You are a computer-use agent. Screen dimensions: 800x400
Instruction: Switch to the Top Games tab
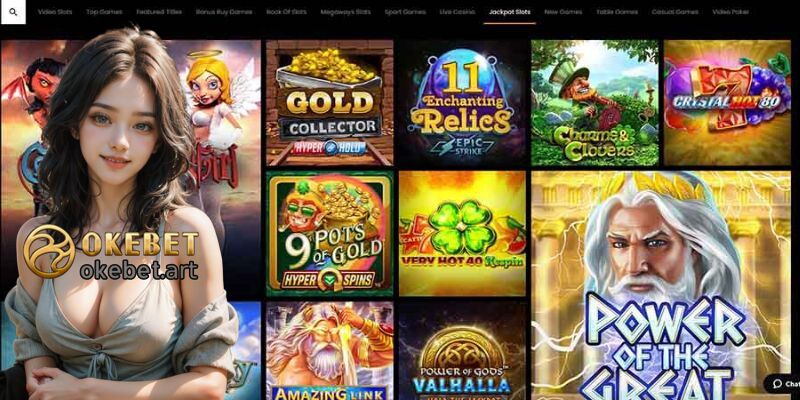click(x=104, y=12)
